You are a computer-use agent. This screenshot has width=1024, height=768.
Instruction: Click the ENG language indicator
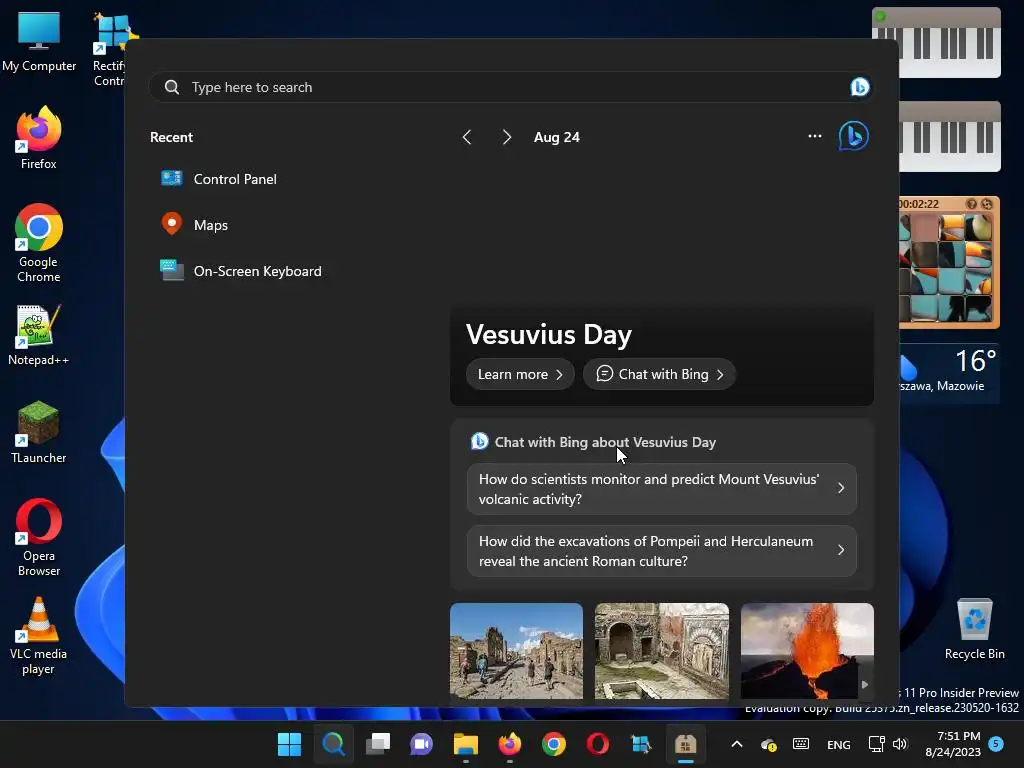839,744
